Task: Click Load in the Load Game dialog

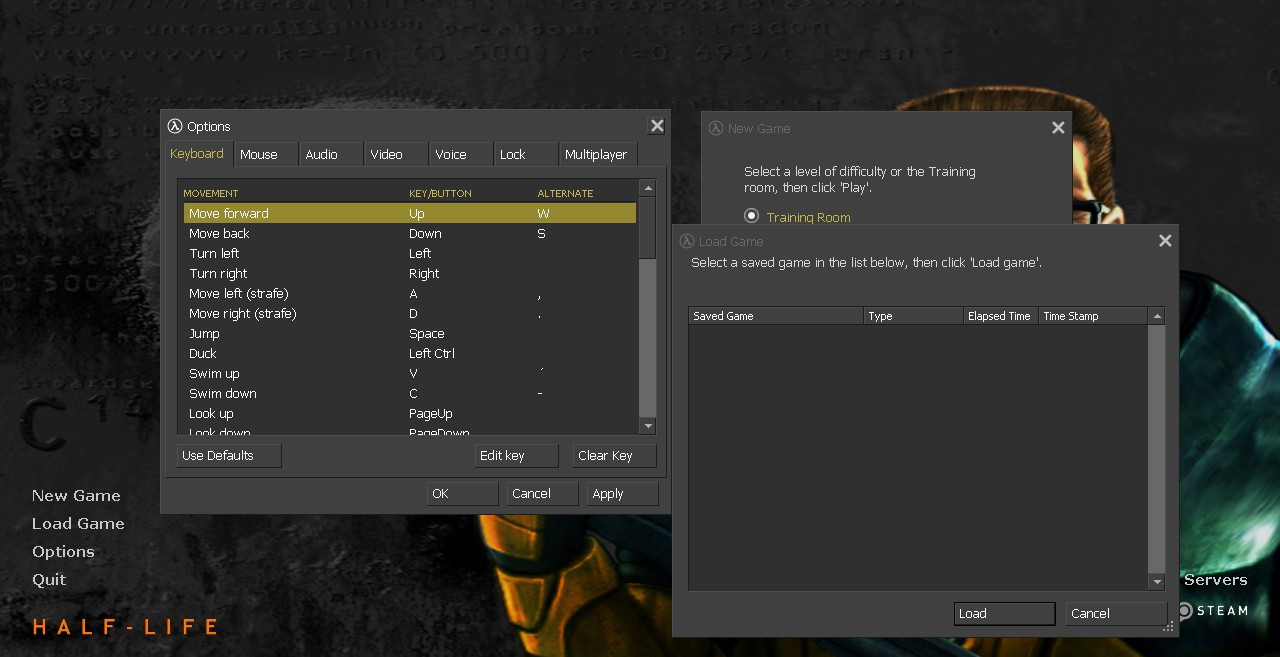Action: [x=1003, y=613]
